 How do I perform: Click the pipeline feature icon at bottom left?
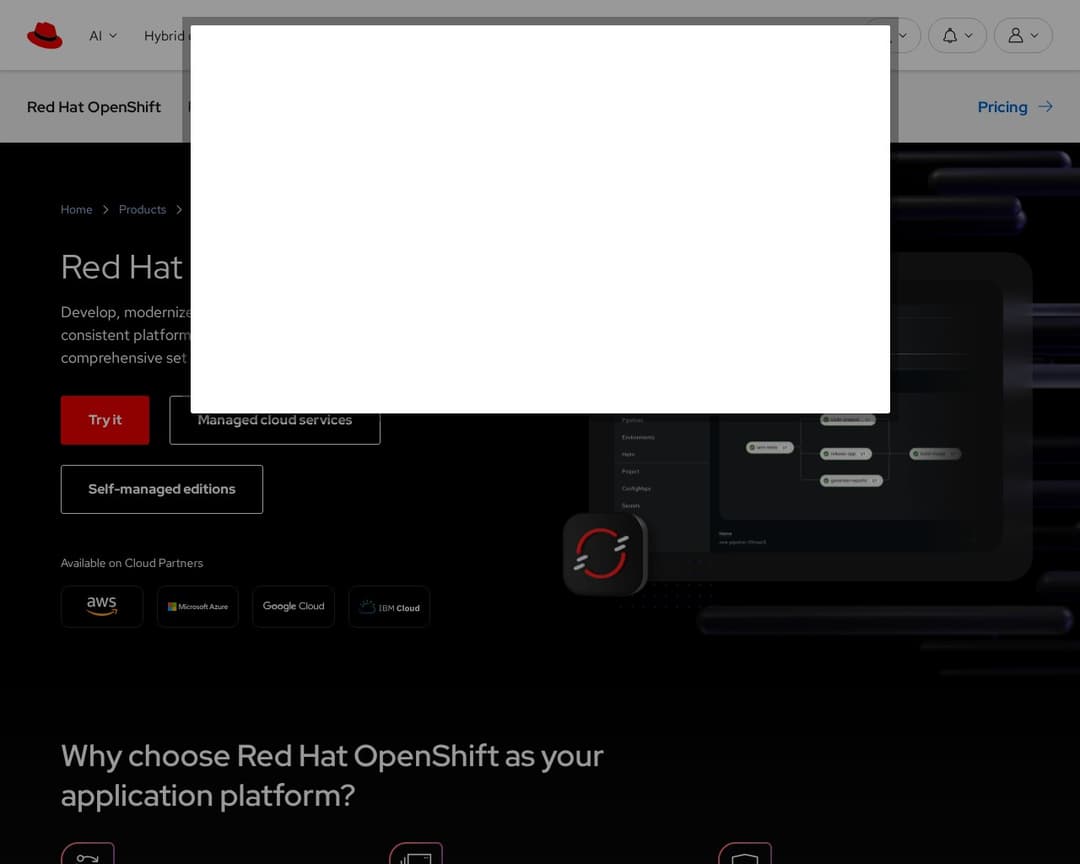[x=88, y=856]
